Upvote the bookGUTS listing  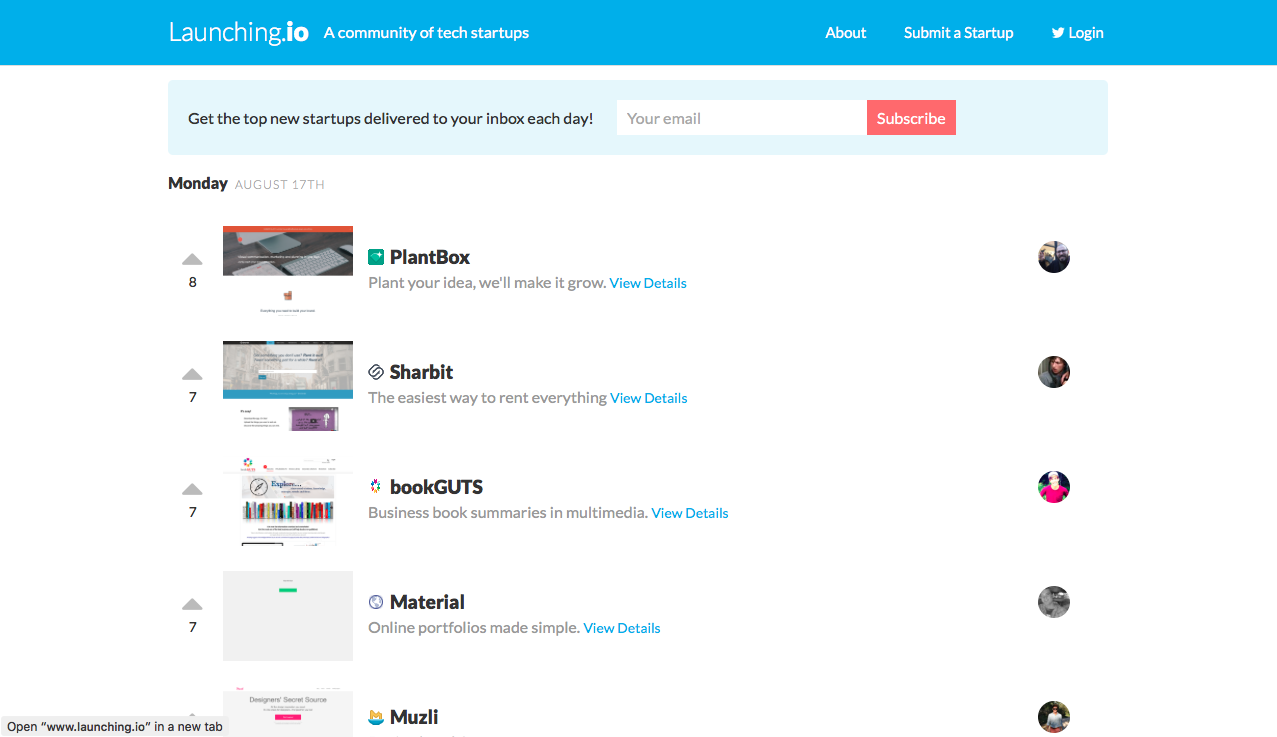(192, 488)
